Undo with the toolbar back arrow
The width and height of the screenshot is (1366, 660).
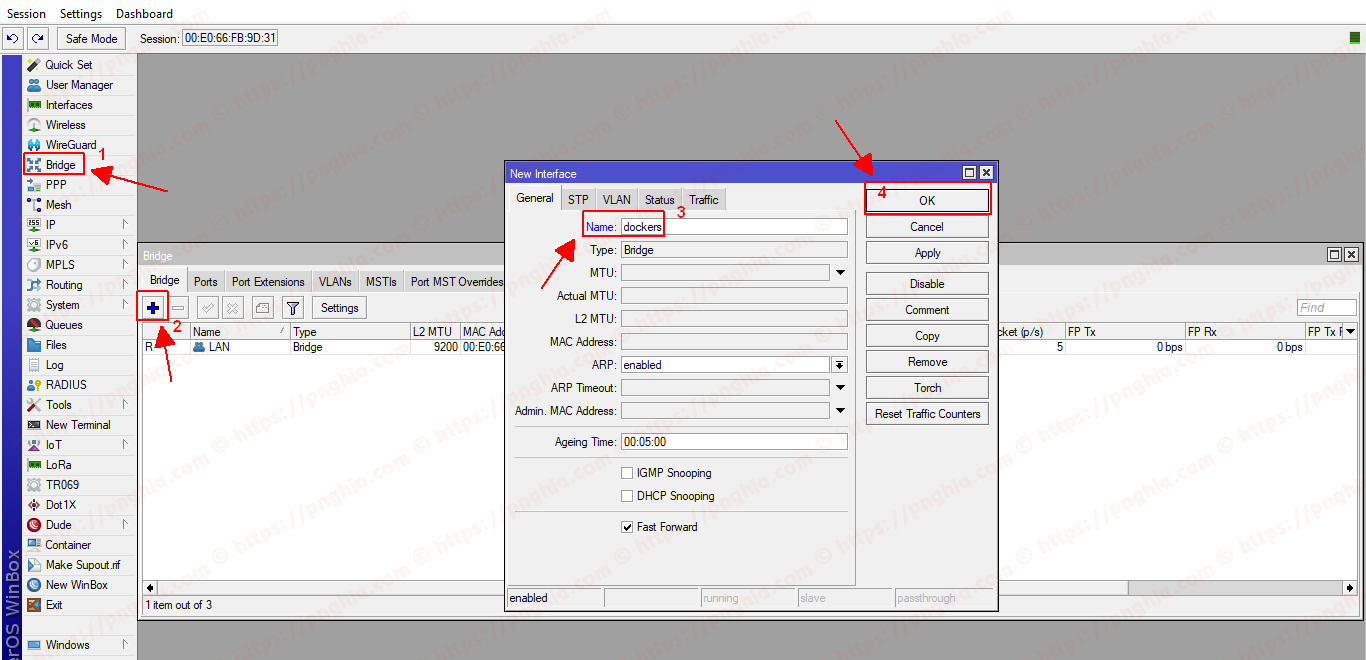12,38
